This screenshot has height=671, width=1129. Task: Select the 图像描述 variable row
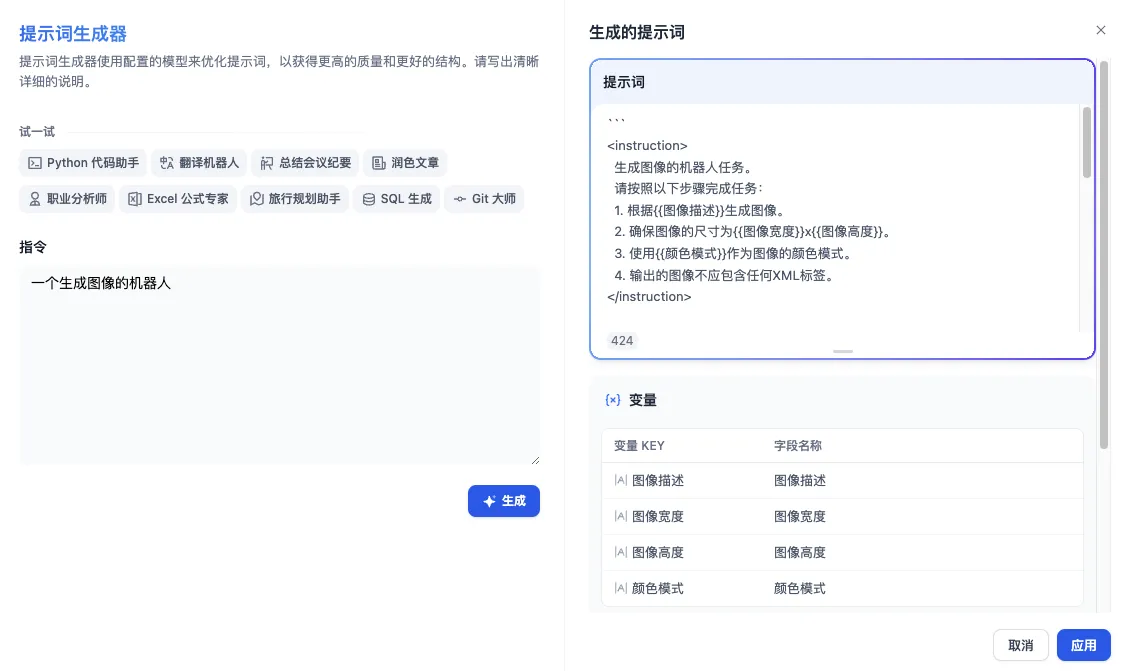click(842, 481)
